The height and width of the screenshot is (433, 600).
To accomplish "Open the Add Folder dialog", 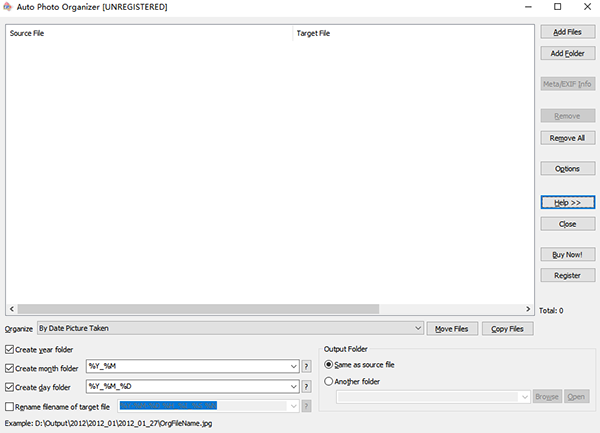I will point(567,54).
